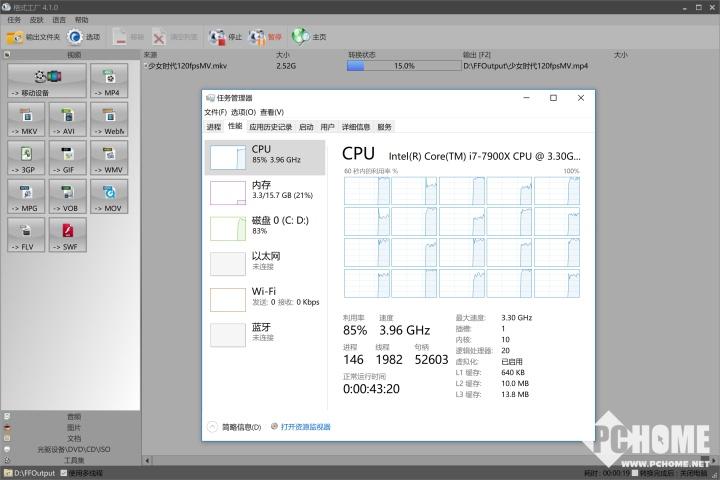
Task: Collapse Task Manager with 简略信息(D) arrow
Action: (x=212, y=427)
